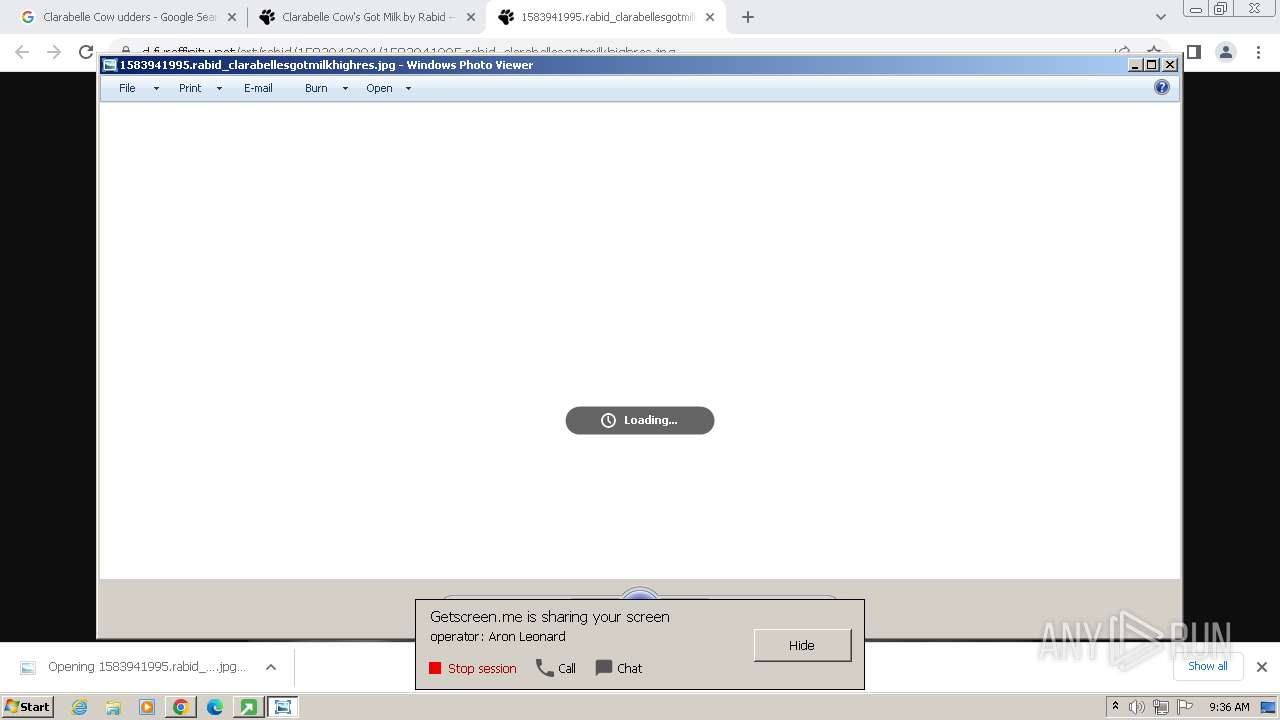Close the Chrome downloads bar

1261,667
